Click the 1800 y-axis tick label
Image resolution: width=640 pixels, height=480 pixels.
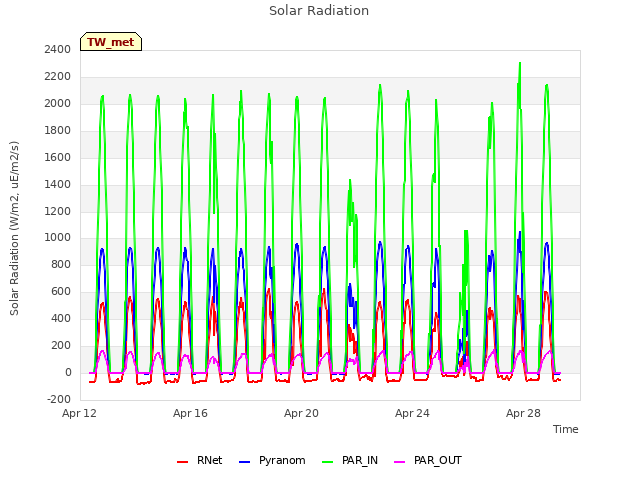[58, 130]
